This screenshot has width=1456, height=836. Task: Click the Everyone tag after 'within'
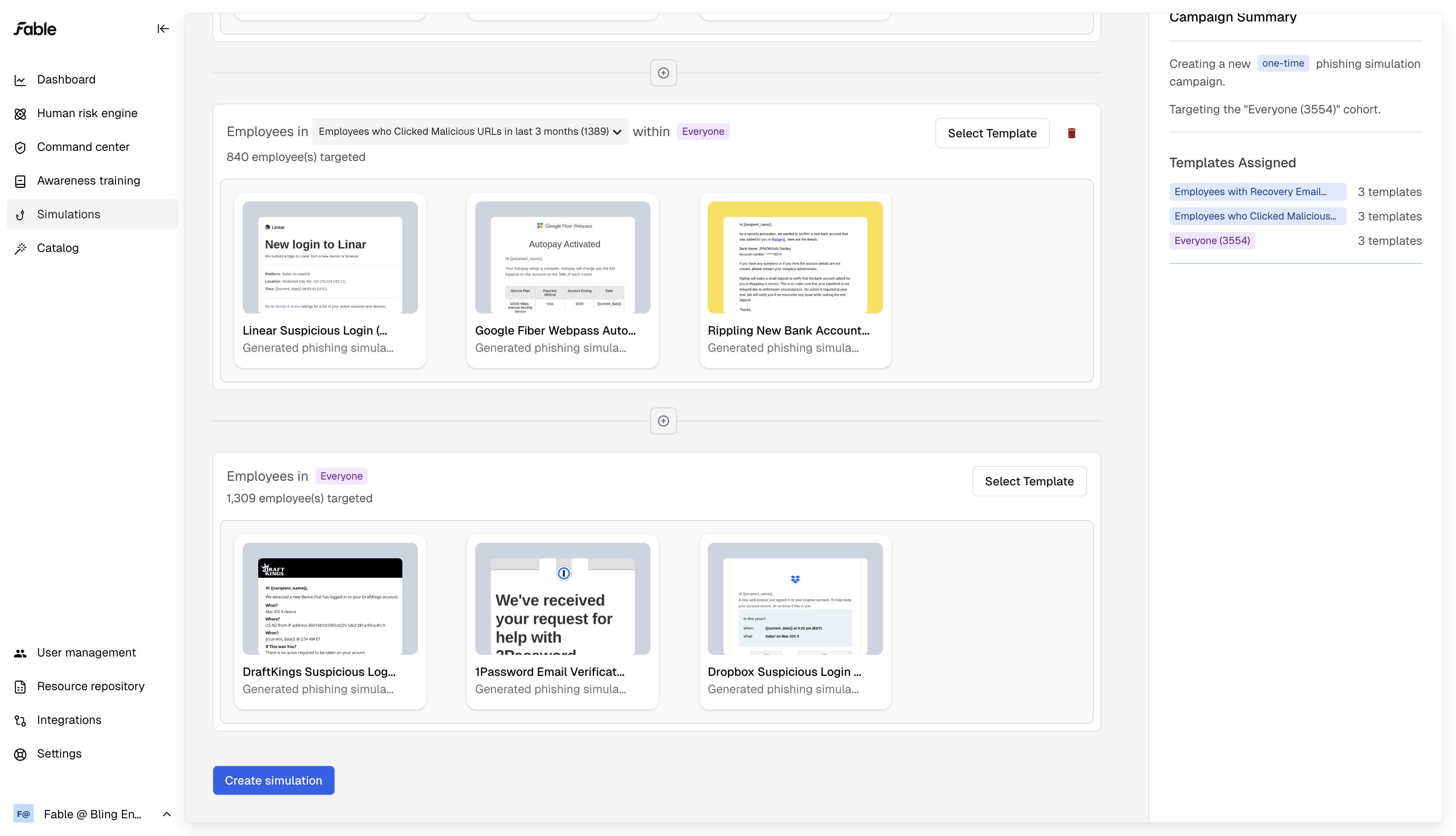pyautogui.click(x=703, y=131)
